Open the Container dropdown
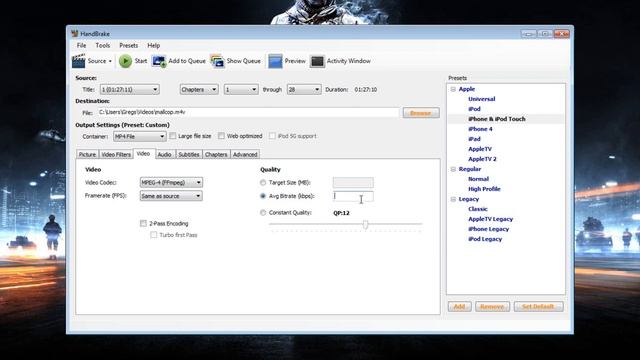The width and height of the screenshot is (640, 360). tap(139, 136)
